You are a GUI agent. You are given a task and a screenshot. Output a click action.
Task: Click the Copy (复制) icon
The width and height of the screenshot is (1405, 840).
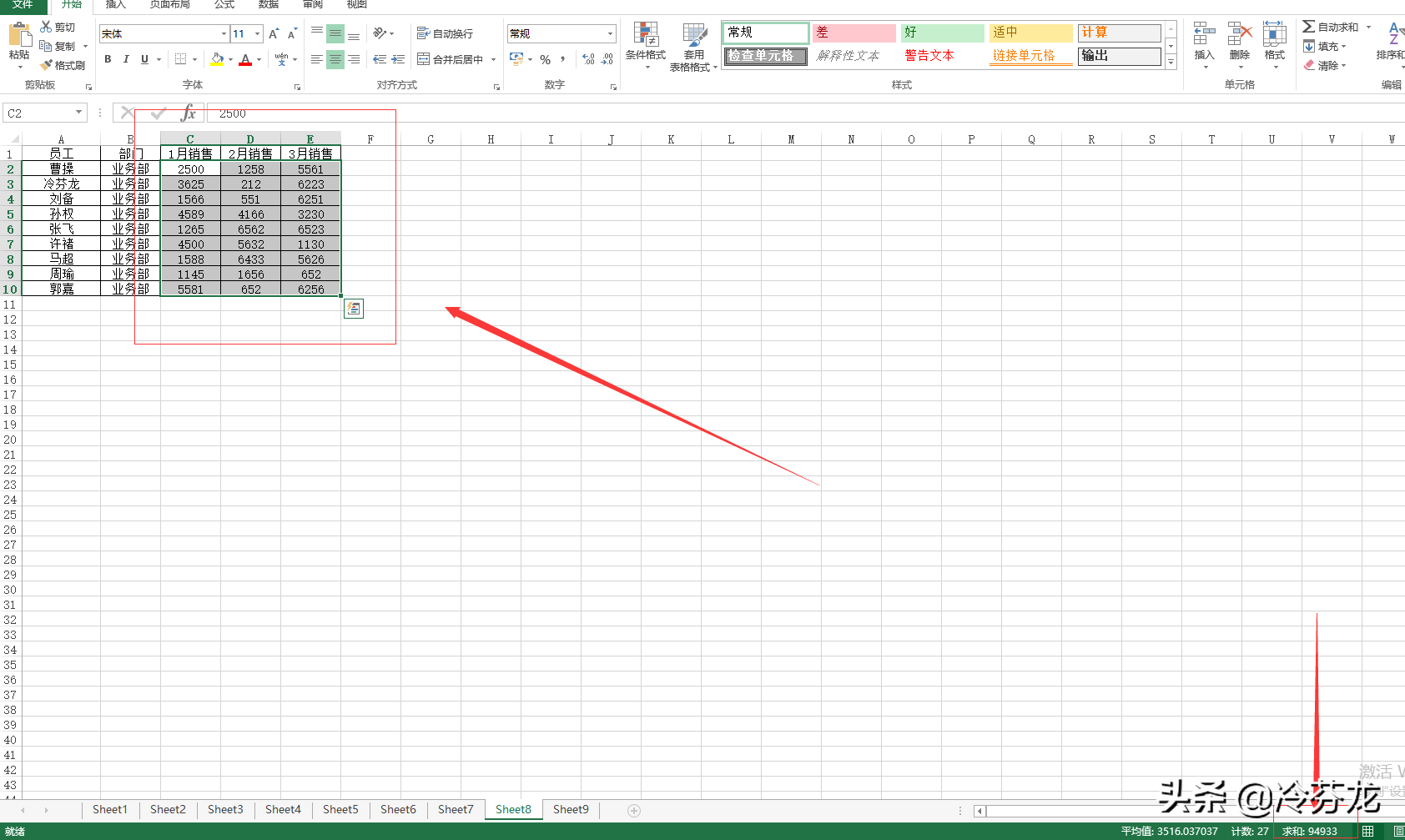(46, 46)
